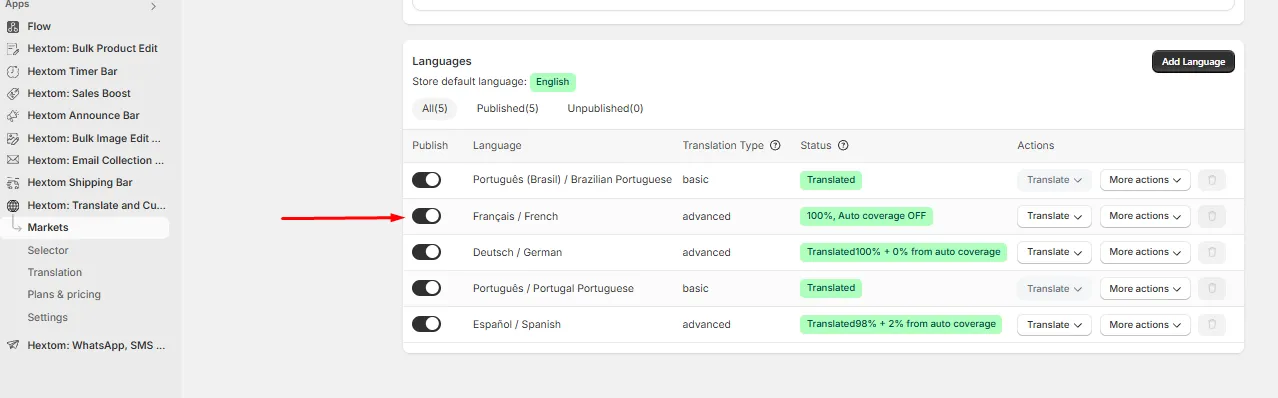1278x398 pixels.
Task: Open the Translate dropdown for French
Action: [x=1055, y=216]
